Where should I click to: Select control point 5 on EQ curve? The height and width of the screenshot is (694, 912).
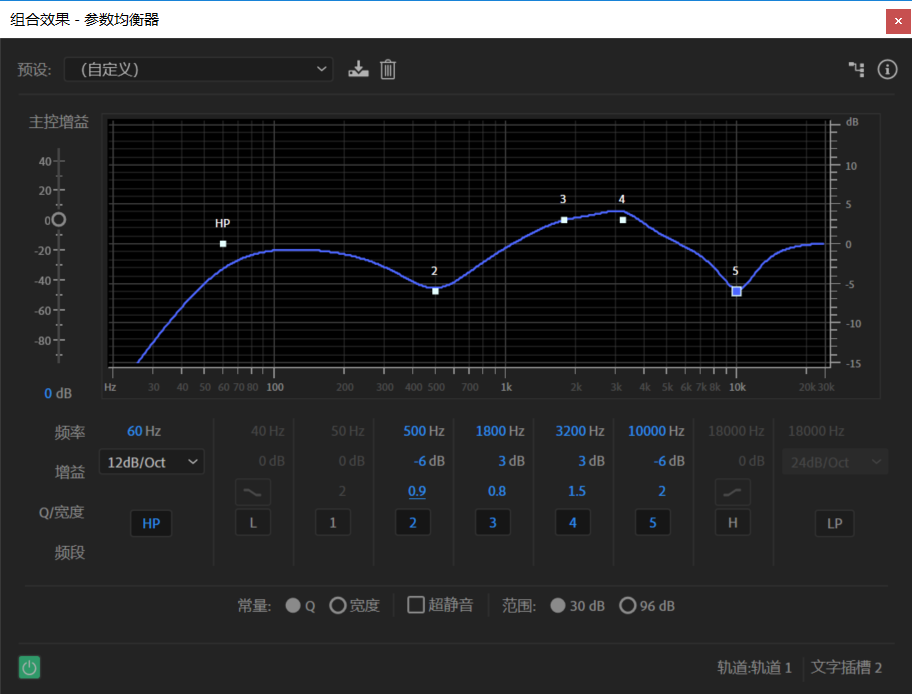click(x=736, y=291)
